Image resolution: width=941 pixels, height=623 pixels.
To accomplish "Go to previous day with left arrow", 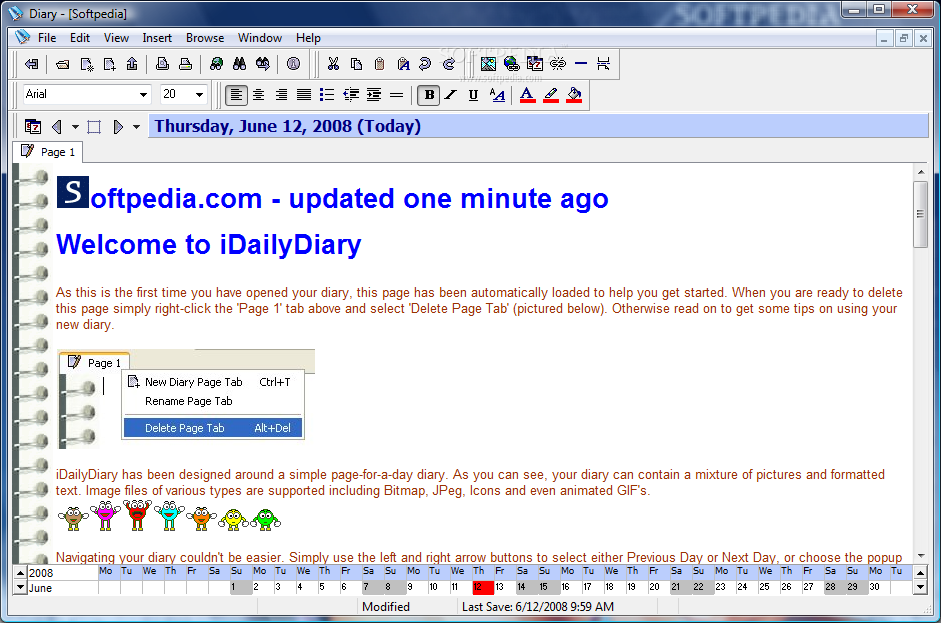I will pyautogui.click(x=57, y=127).
